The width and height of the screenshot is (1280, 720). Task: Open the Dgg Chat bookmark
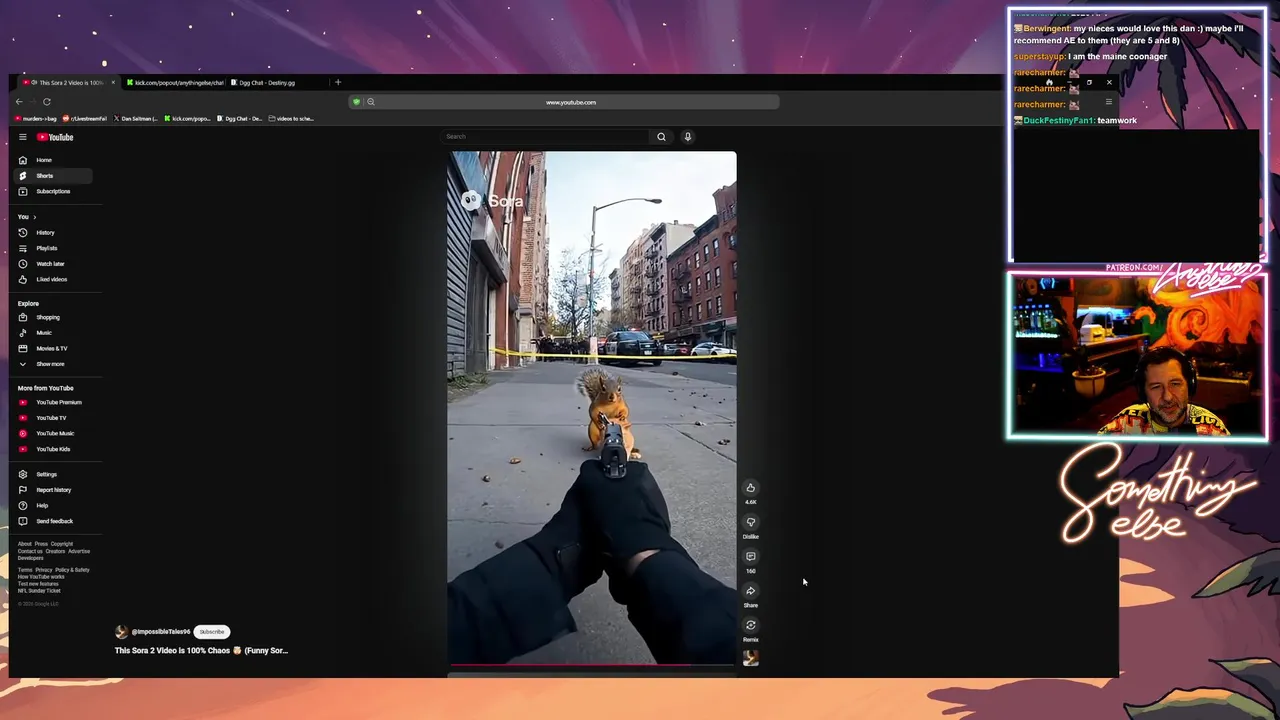pyautogui.click(x=240, y=119)
